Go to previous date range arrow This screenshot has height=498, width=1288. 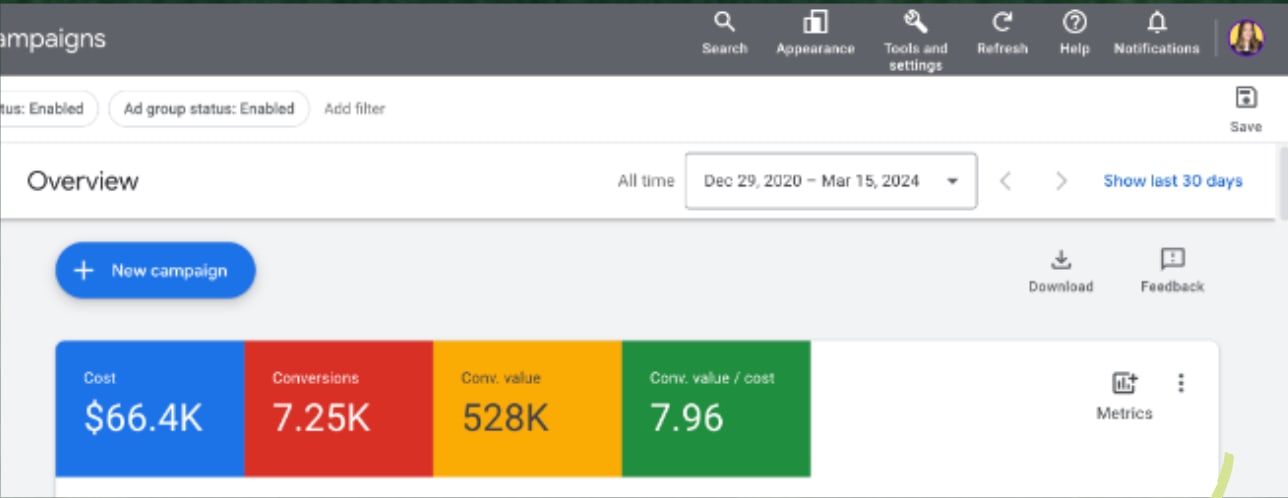coord(1006,181)
